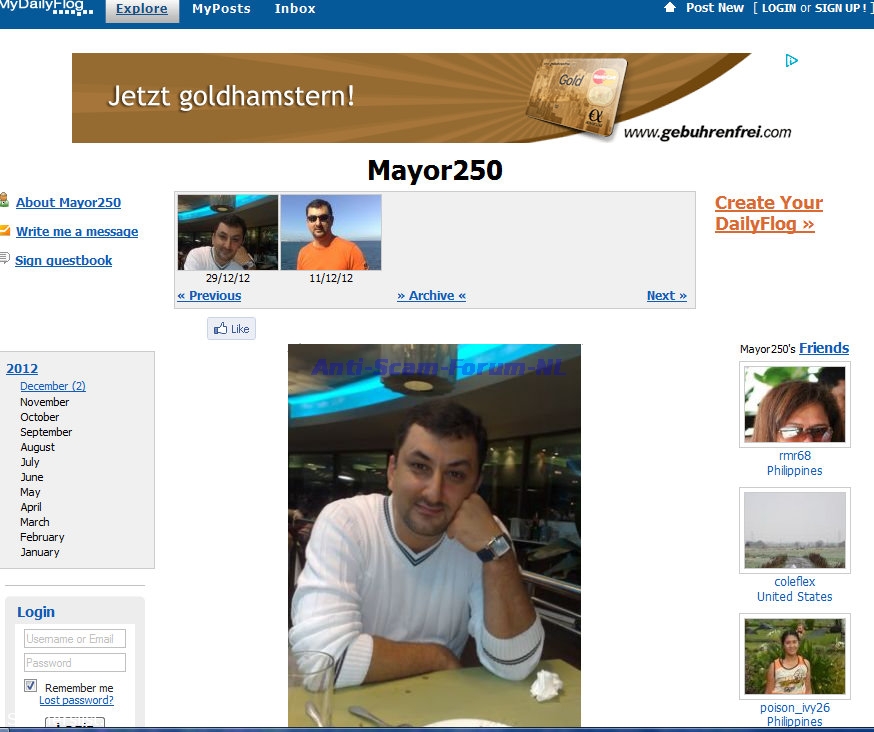Expand the 2012 archive year
The image size is (874, 732).
22,369
